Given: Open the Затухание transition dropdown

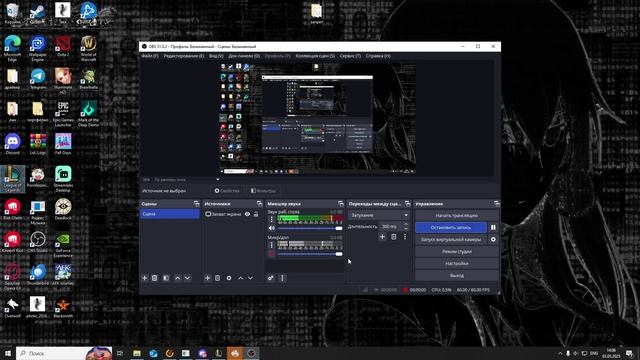Looking at the screenshot, I should (379, 215).
